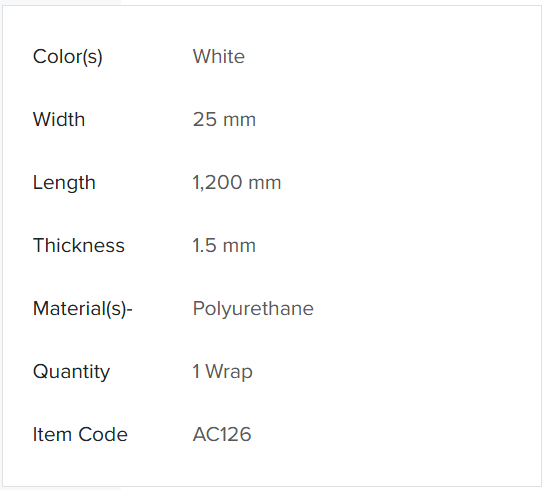Click the Width label

[x=59, y=119]
